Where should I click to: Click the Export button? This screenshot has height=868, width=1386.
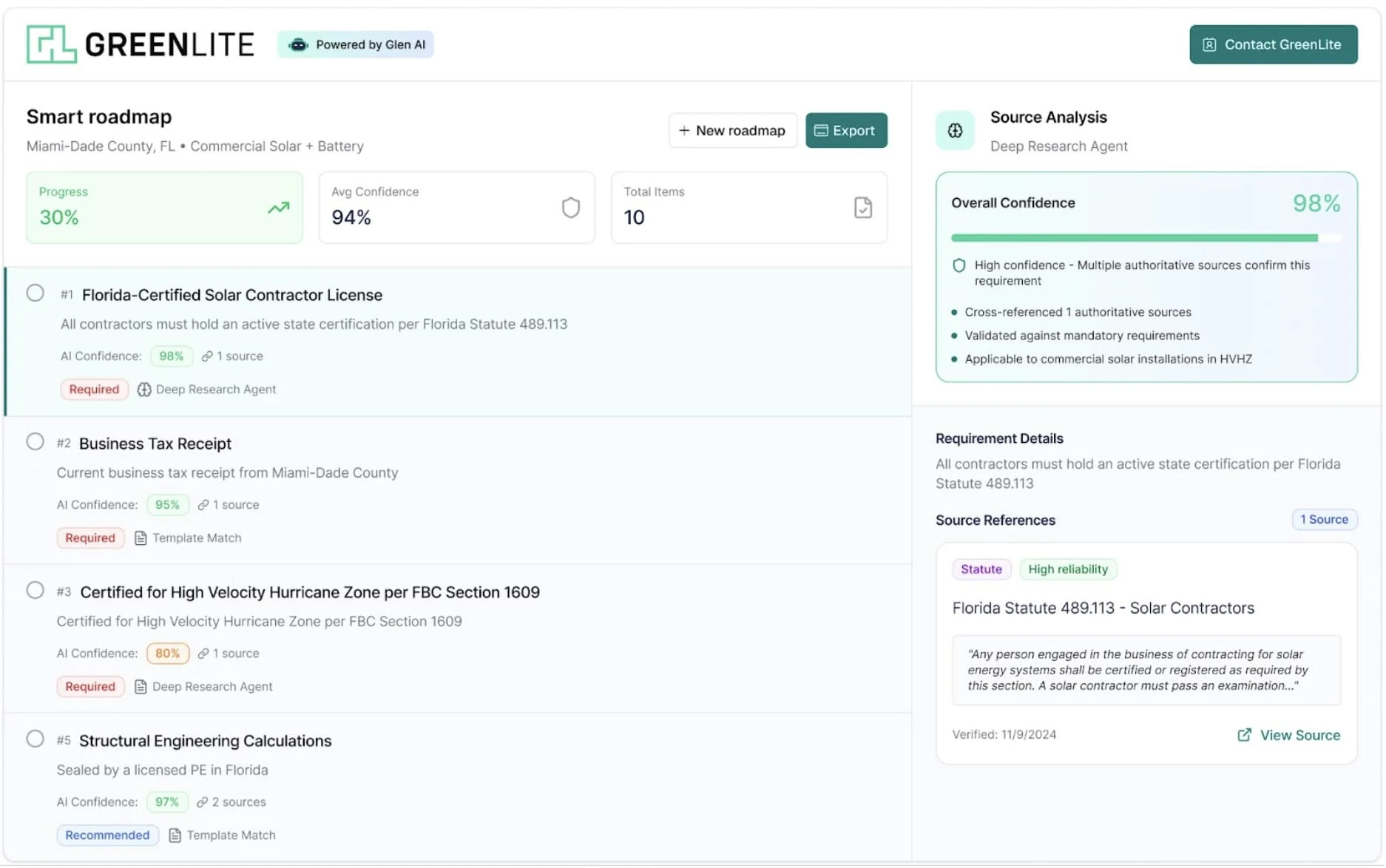click(x=845, y=131)
